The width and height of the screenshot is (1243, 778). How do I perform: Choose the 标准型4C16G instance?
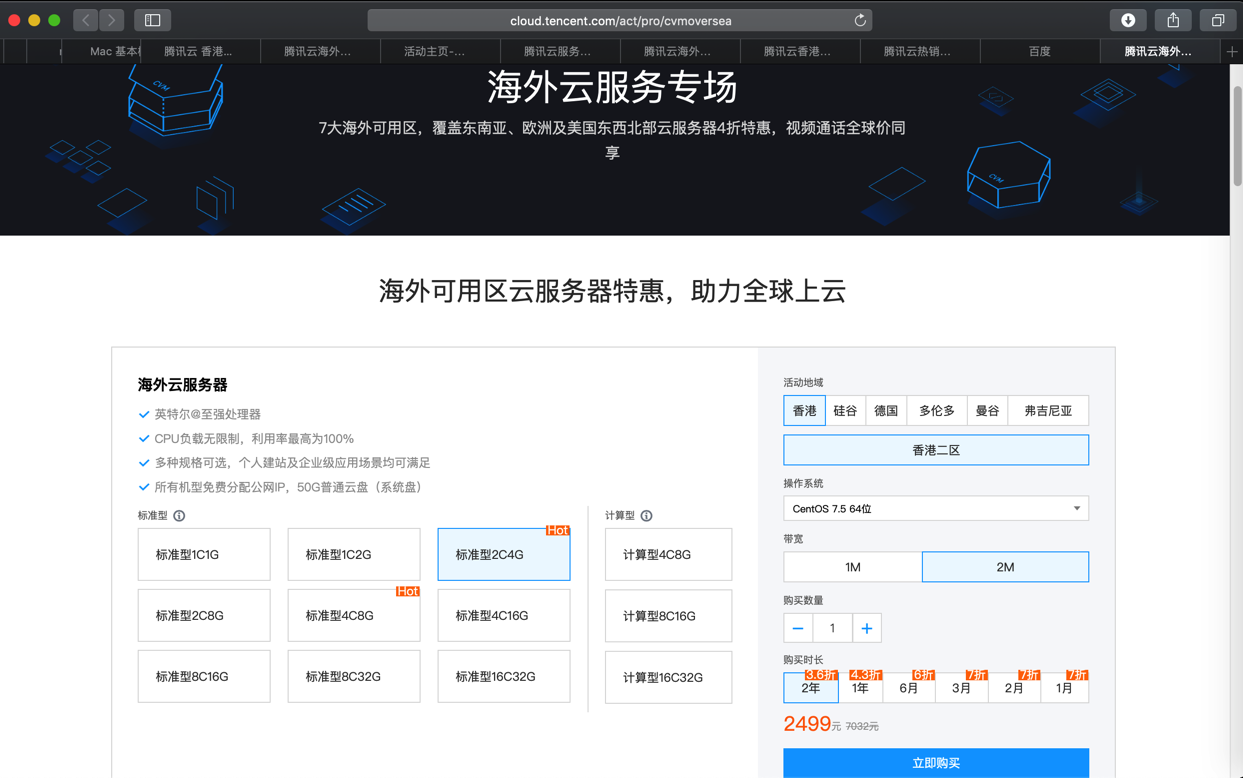click(504, 616)
